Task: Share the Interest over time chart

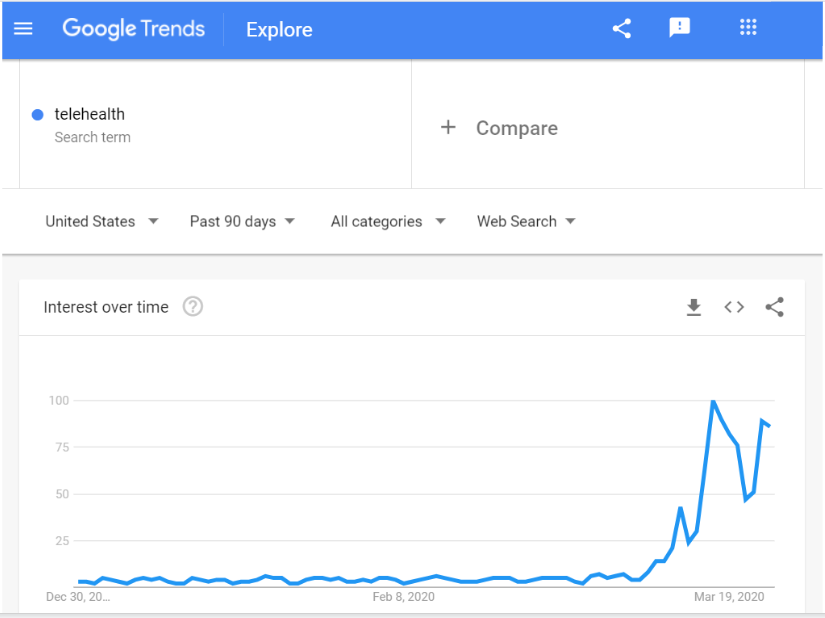Action: 774,307
